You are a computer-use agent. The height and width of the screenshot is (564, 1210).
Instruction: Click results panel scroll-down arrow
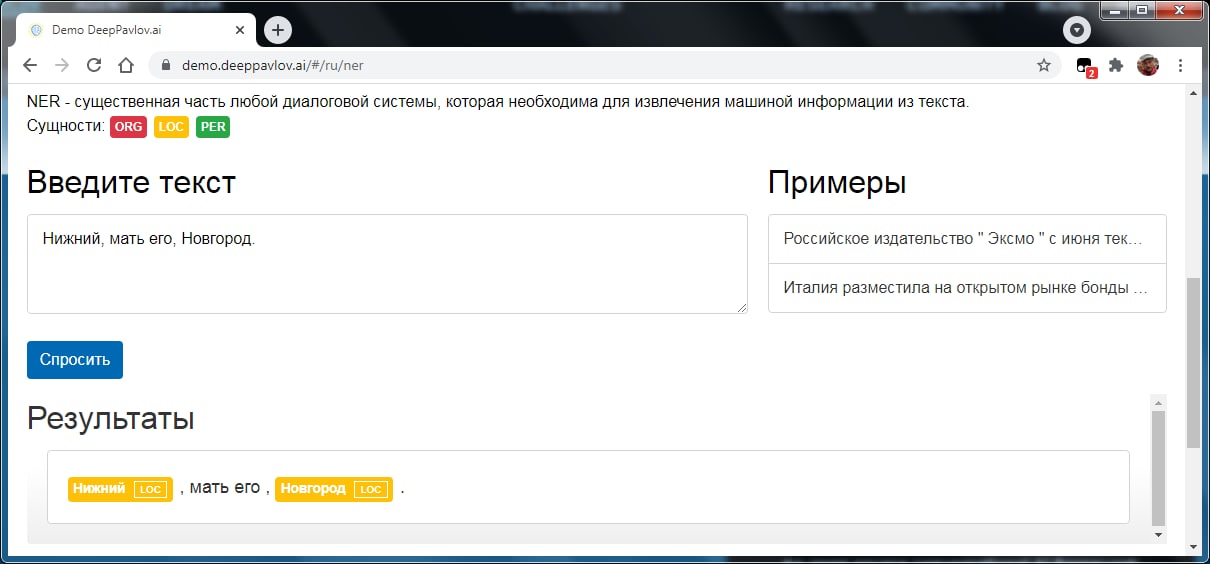[1159, 535]
